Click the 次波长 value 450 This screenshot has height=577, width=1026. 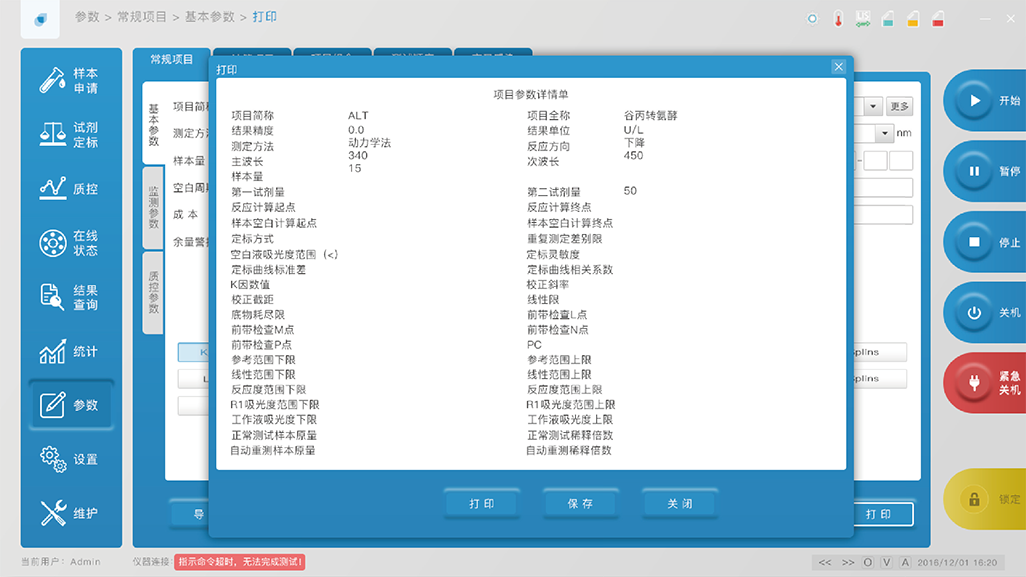[633, 155]
